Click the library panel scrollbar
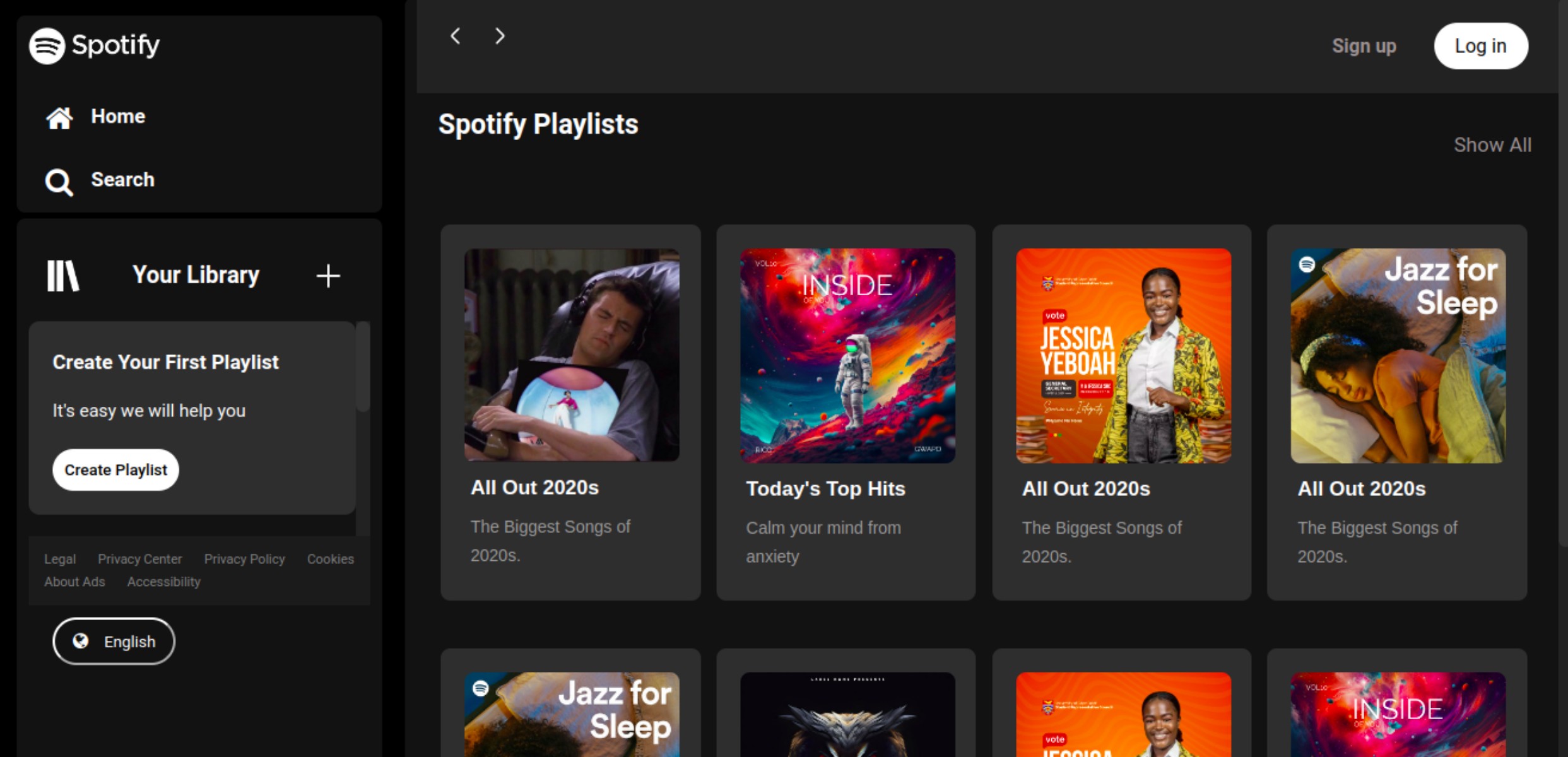Viewport: 1568px width, 757px height. [363, 367]
